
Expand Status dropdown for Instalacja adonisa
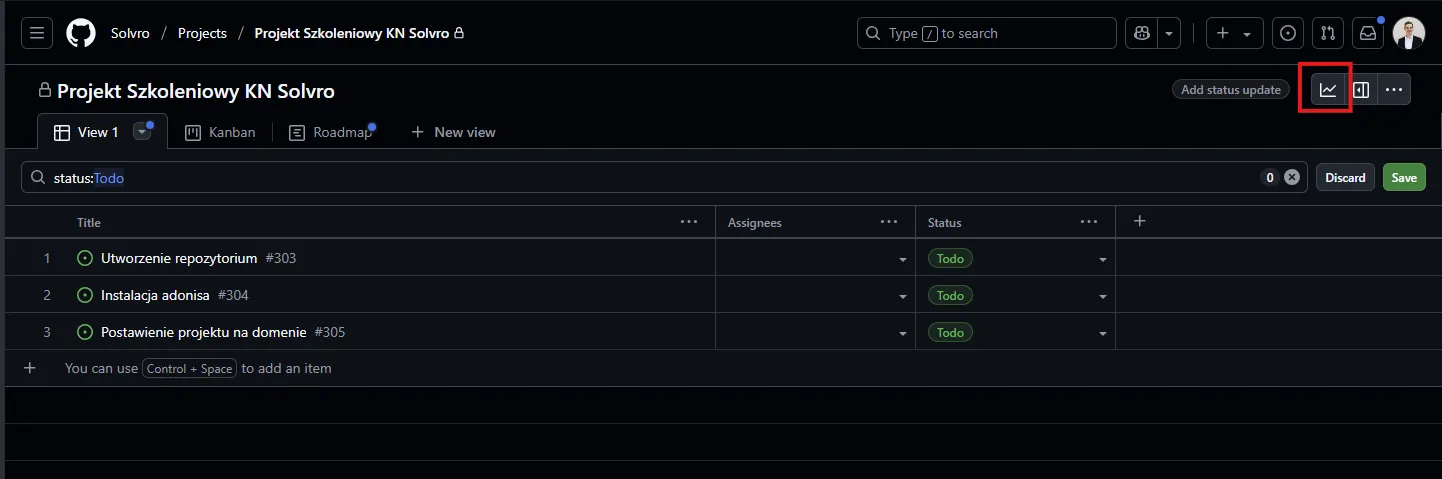(x=1103, y=296)
